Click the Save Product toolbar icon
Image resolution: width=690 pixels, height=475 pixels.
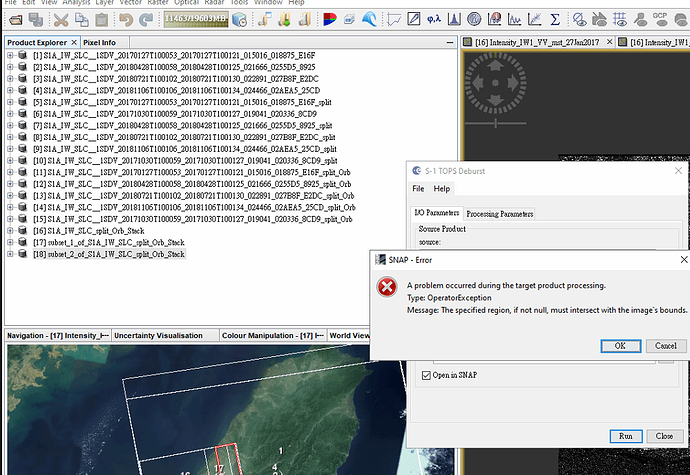(36, 20)
